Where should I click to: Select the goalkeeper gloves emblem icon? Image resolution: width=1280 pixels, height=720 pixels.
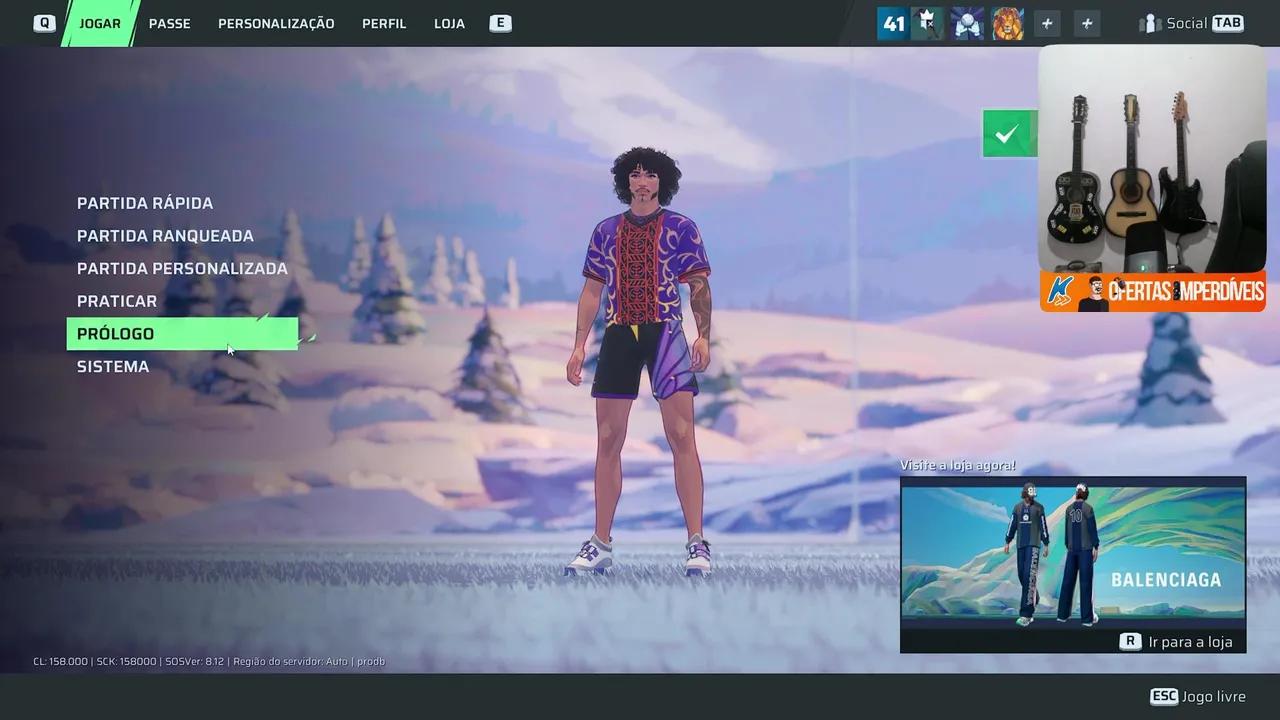[x=965, y=22]
